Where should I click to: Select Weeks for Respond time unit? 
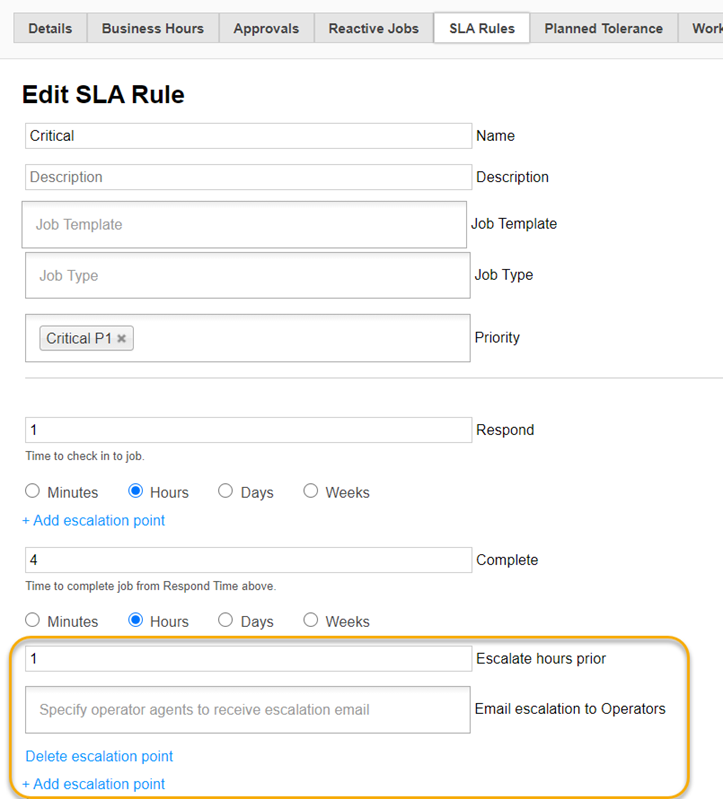click(311, 491)
